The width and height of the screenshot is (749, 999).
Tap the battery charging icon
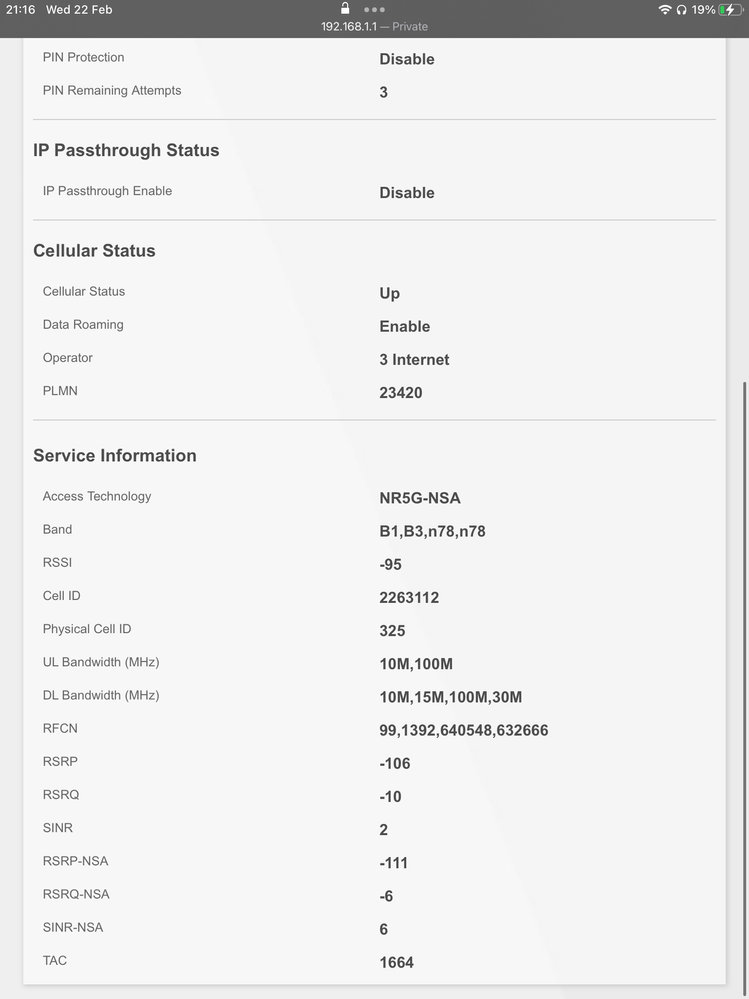click(x=731, y=10)
